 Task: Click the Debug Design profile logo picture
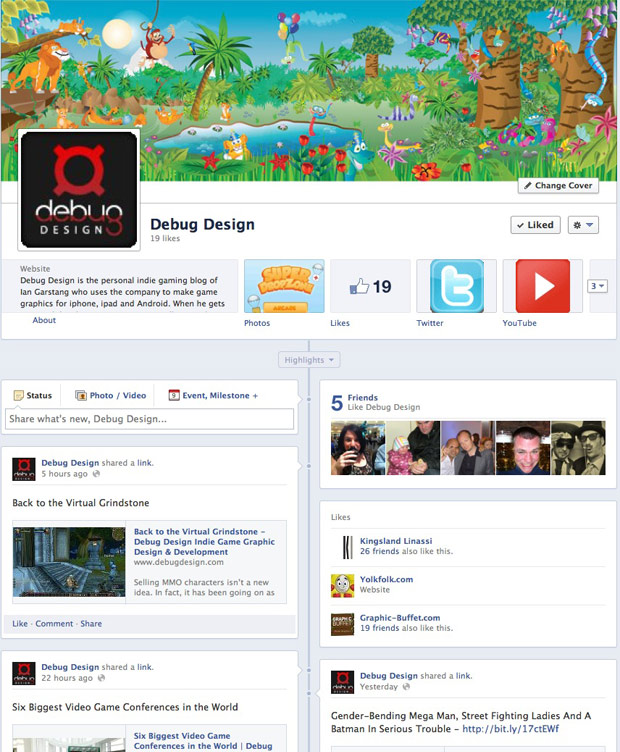[79, 189]
